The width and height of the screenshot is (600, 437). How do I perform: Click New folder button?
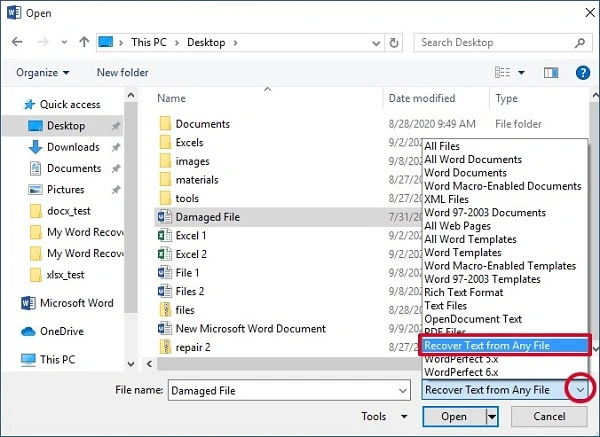122,72
